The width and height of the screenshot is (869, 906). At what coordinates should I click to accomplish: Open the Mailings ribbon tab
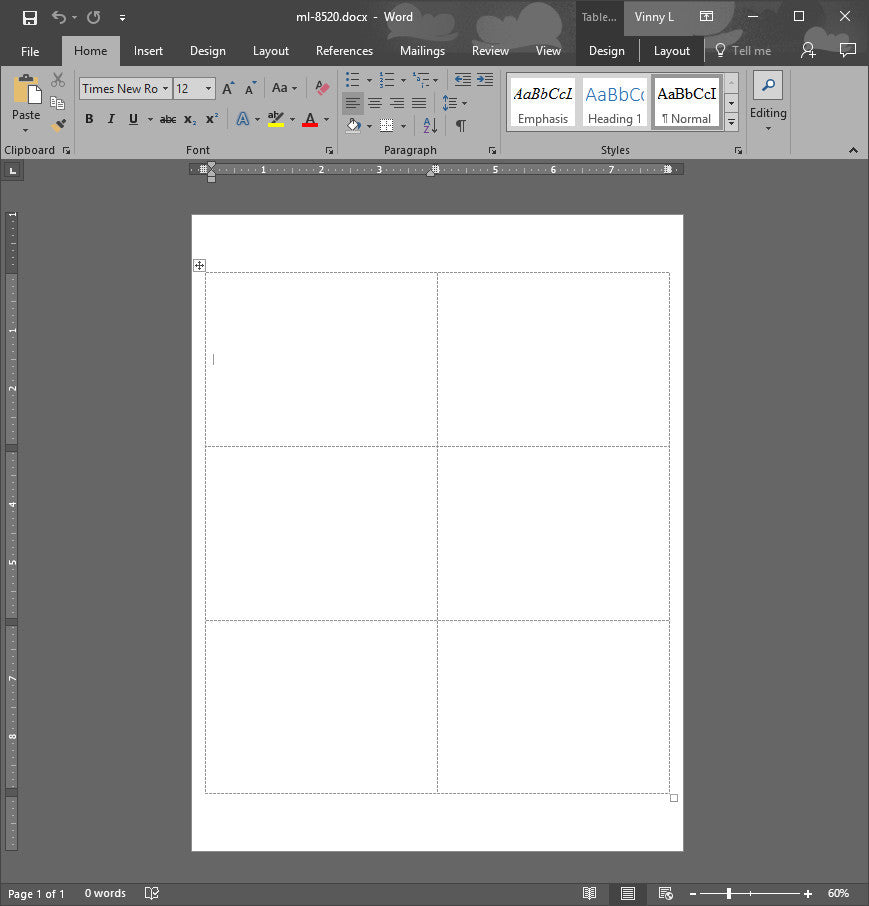[422, 51]
